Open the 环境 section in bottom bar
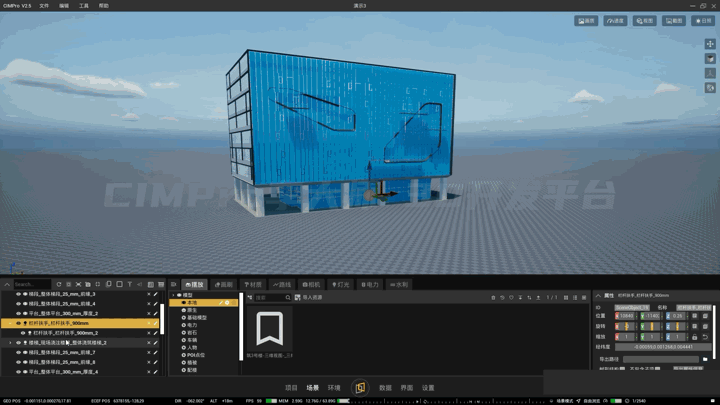The image size is (720, 405). click(334, 388)
